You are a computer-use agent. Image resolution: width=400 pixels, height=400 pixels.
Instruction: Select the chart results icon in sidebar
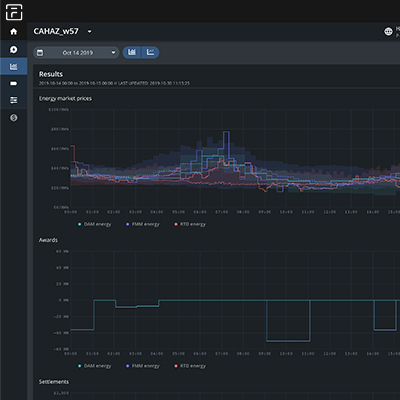14,67
